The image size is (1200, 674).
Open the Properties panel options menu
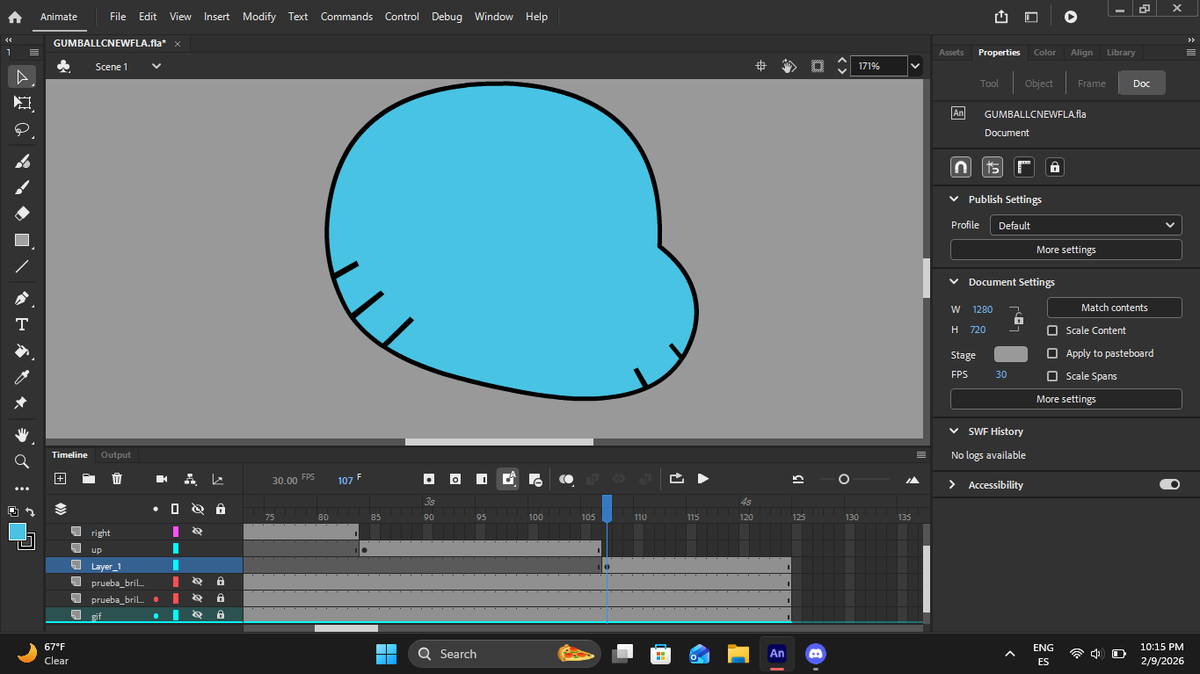(1190, 52)
